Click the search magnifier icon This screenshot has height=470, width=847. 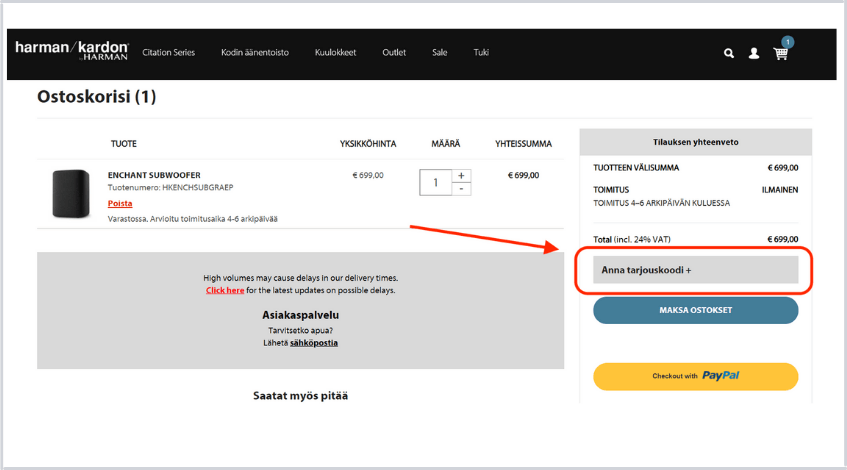[x=729, y=53]
